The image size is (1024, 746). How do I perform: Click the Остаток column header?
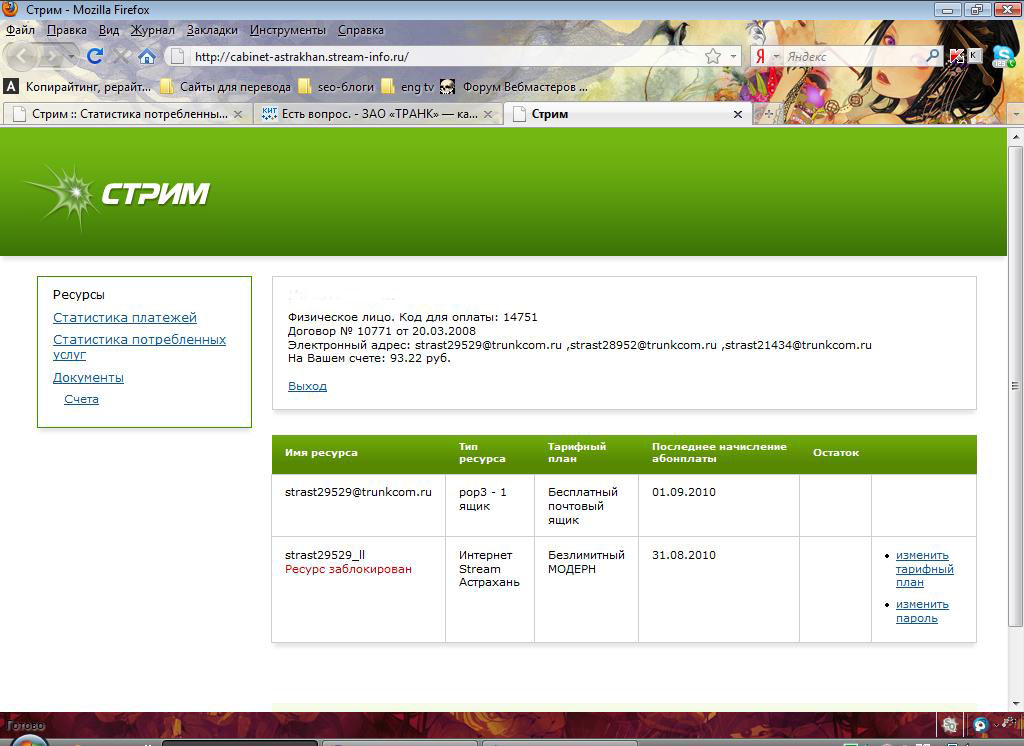[836, 453]
